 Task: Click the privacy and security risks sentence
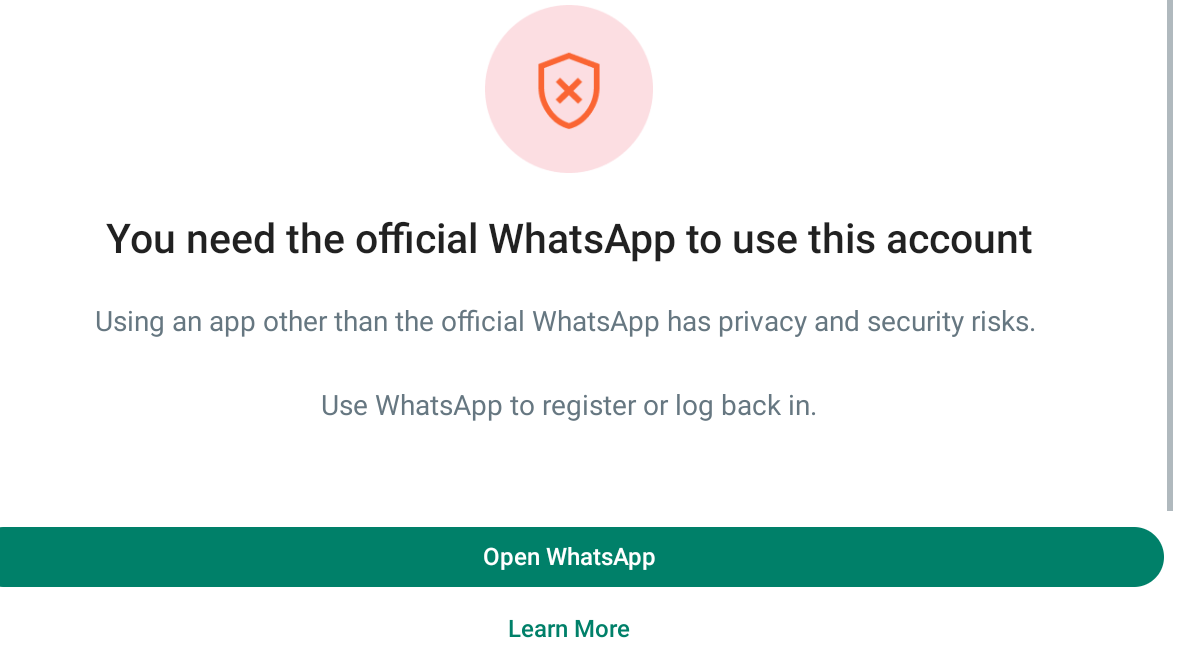565,322
